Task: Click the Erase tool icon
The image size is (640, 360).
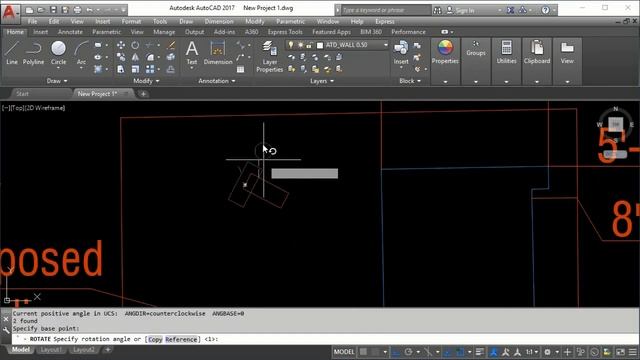Action: click(171, 45)
